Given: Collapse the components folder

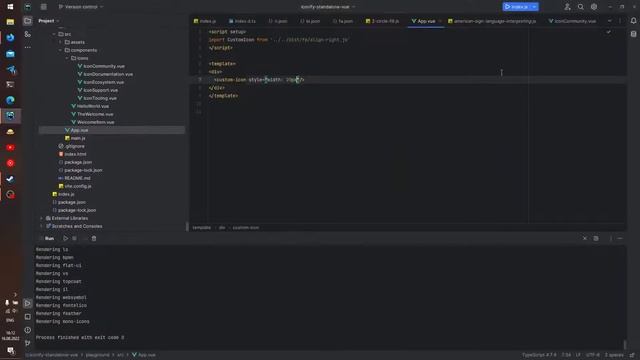Looking at the screenshot, I should (x=60, y=50).
